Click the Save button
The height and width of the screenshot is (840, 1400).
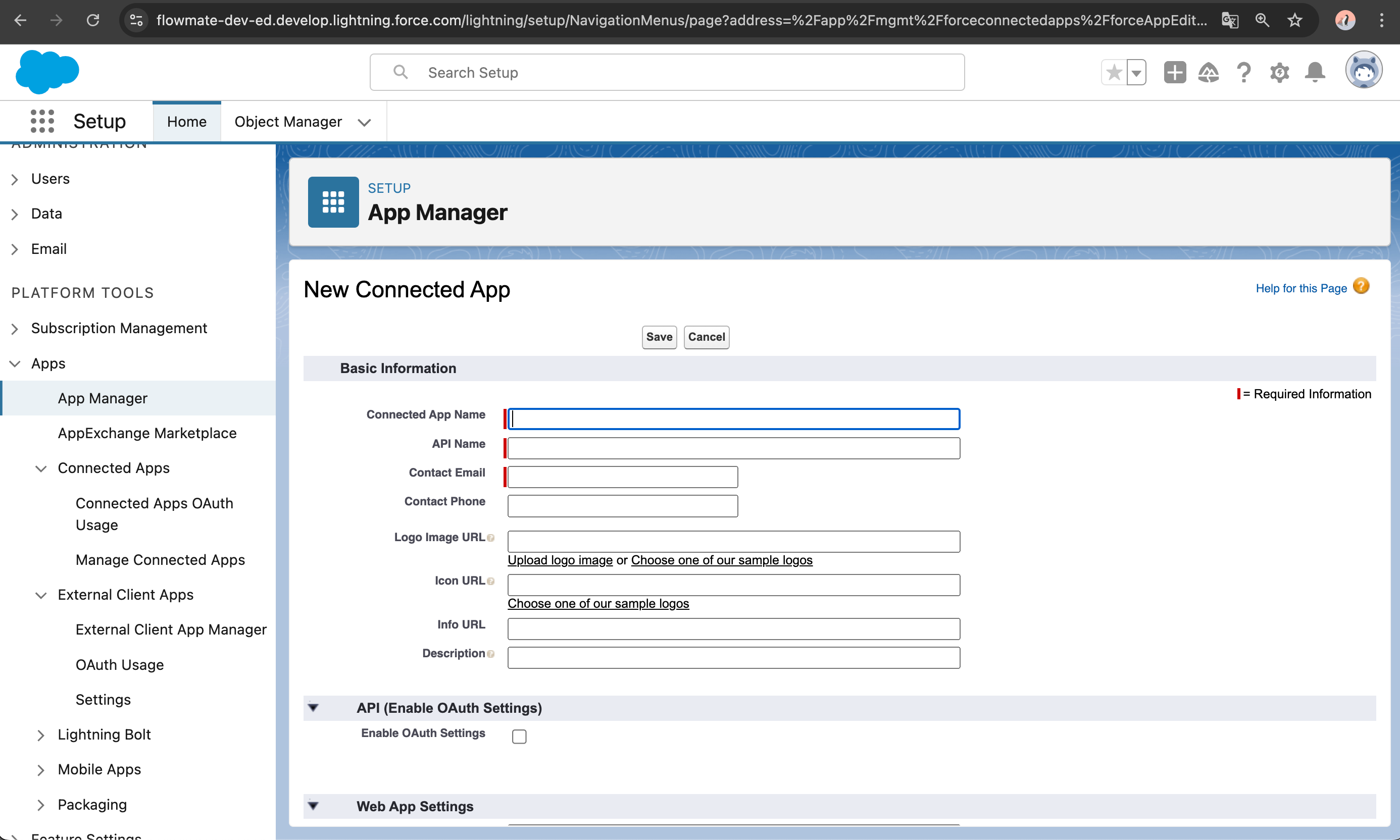pos(659,337)
